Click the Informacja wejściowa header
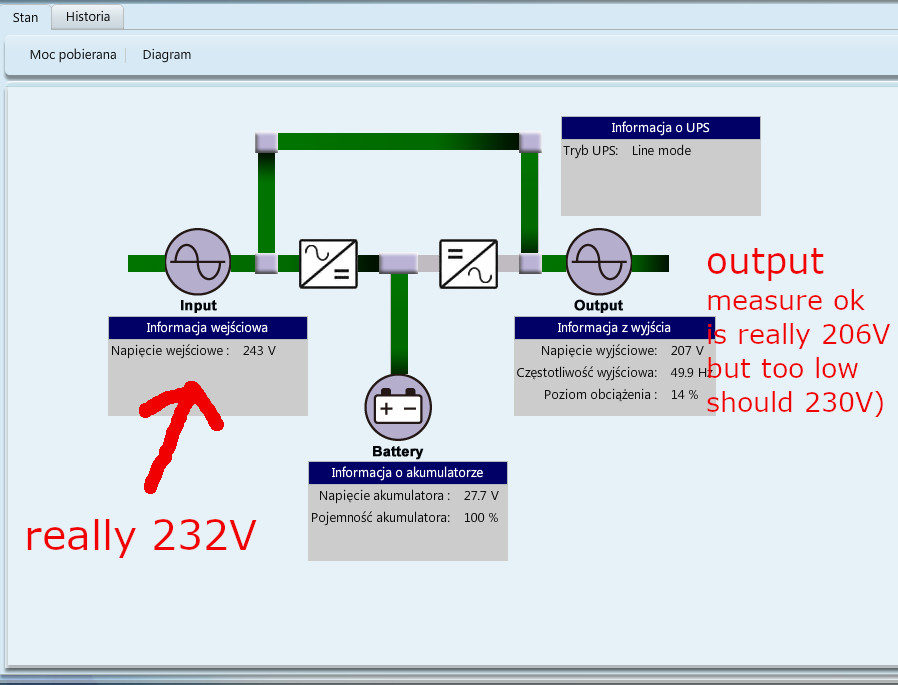The image size is (898, 685). (x=207, y=328)
